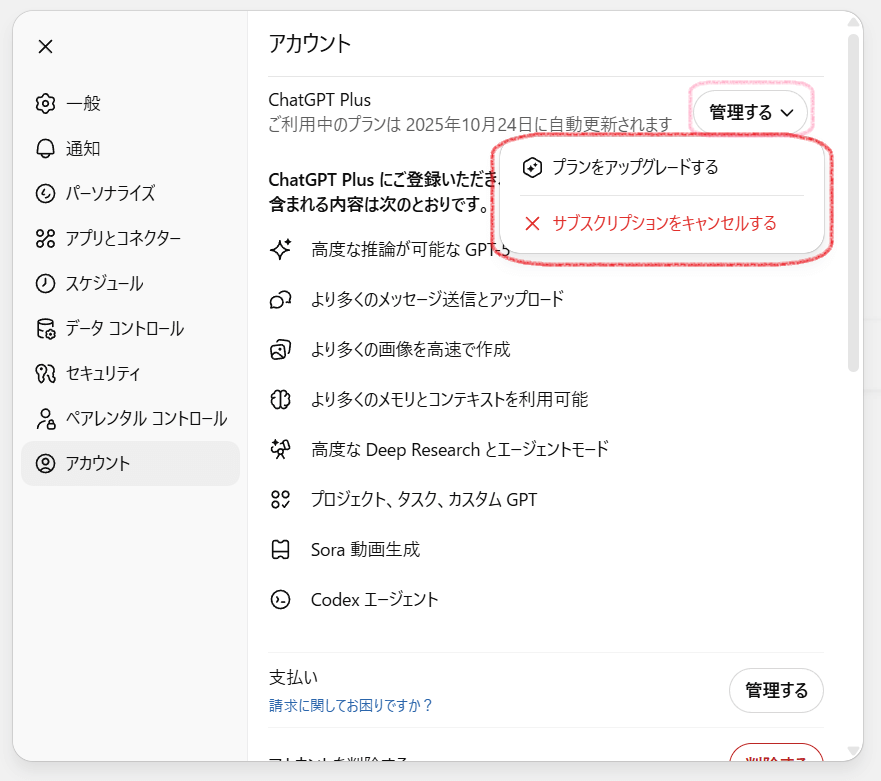Close the settings dialog with X
This screenshot has width=881, height=781.
coord(45,46)
